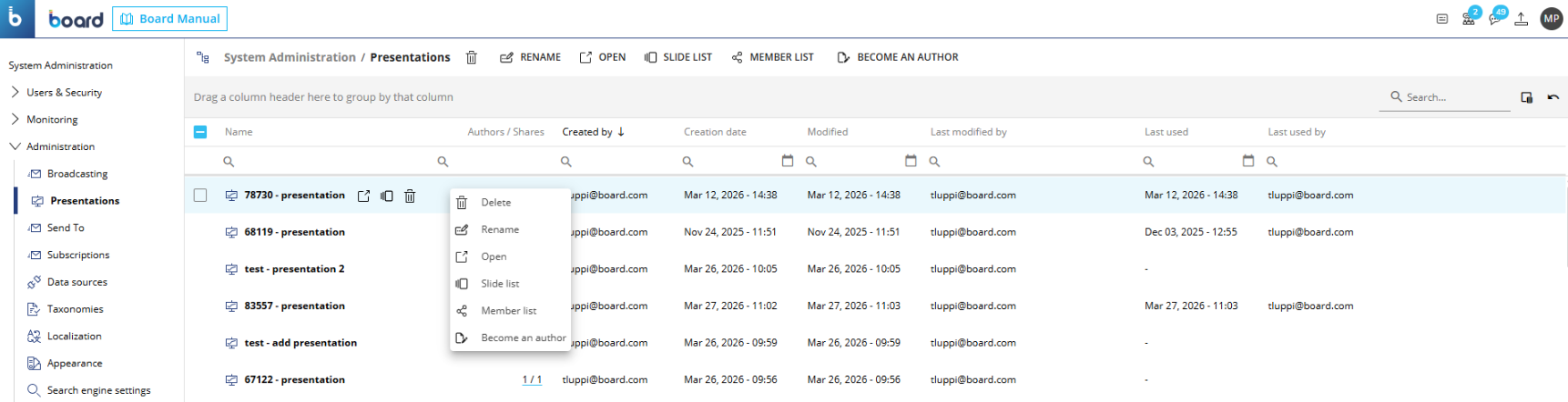This screenshot has width=1568, height=402.
Task: Open Data sources in the sidebar
Action: (77, 282)
